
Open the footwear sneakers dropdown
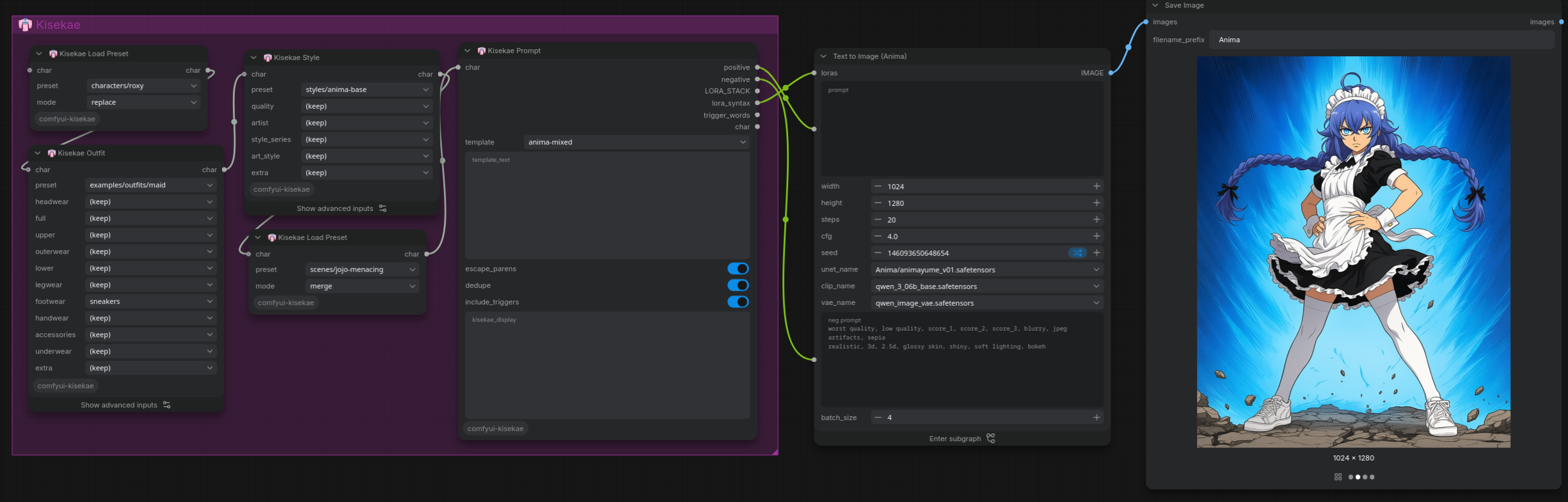pos(151,301)
